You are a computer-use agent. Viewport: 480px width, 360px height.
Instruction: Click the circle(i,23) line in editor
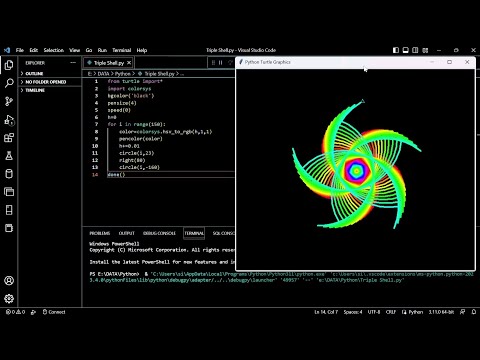[x=137, y=153]
